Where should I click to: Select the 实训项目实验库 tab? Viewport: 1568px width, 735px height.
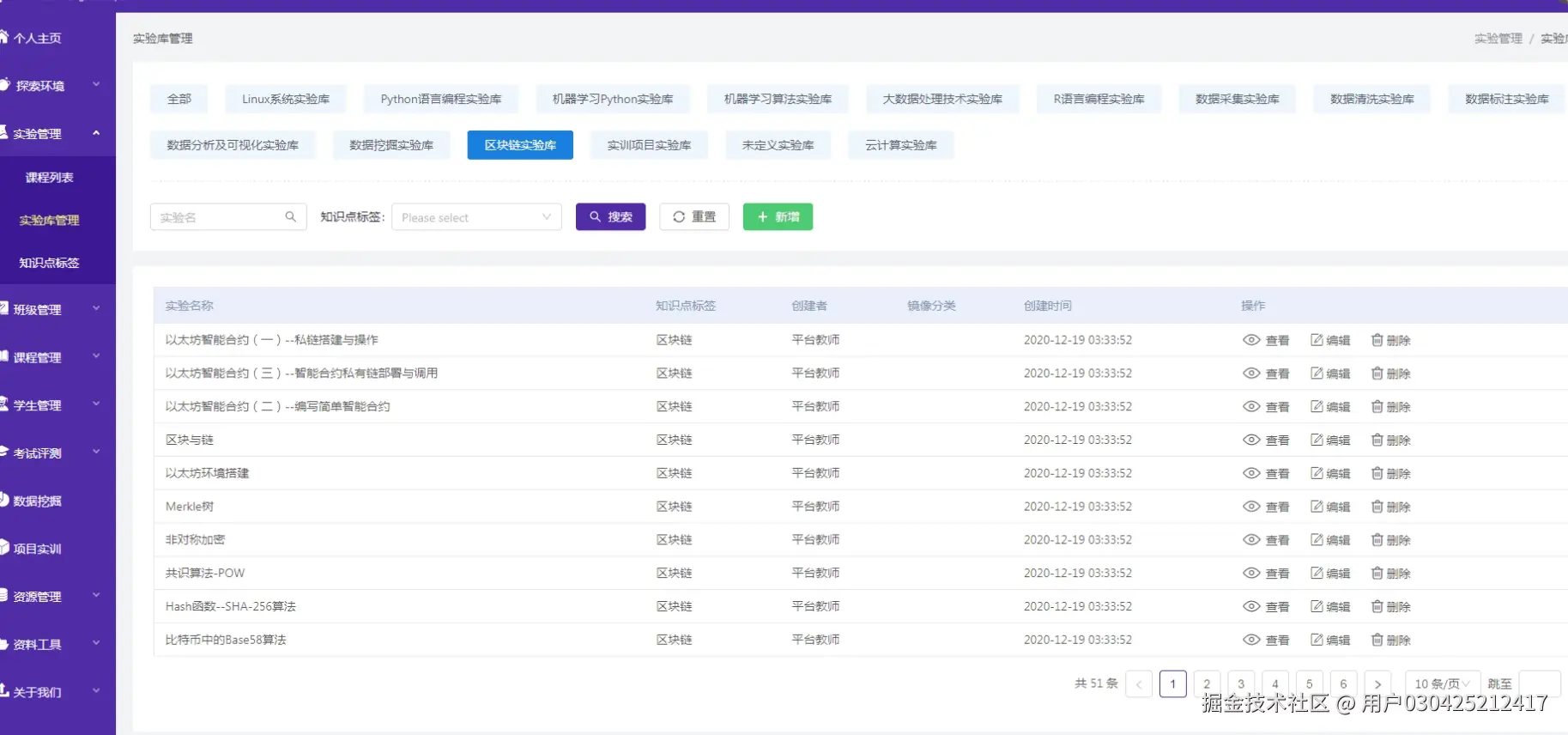pyautogui.click(x=649, y=145)
